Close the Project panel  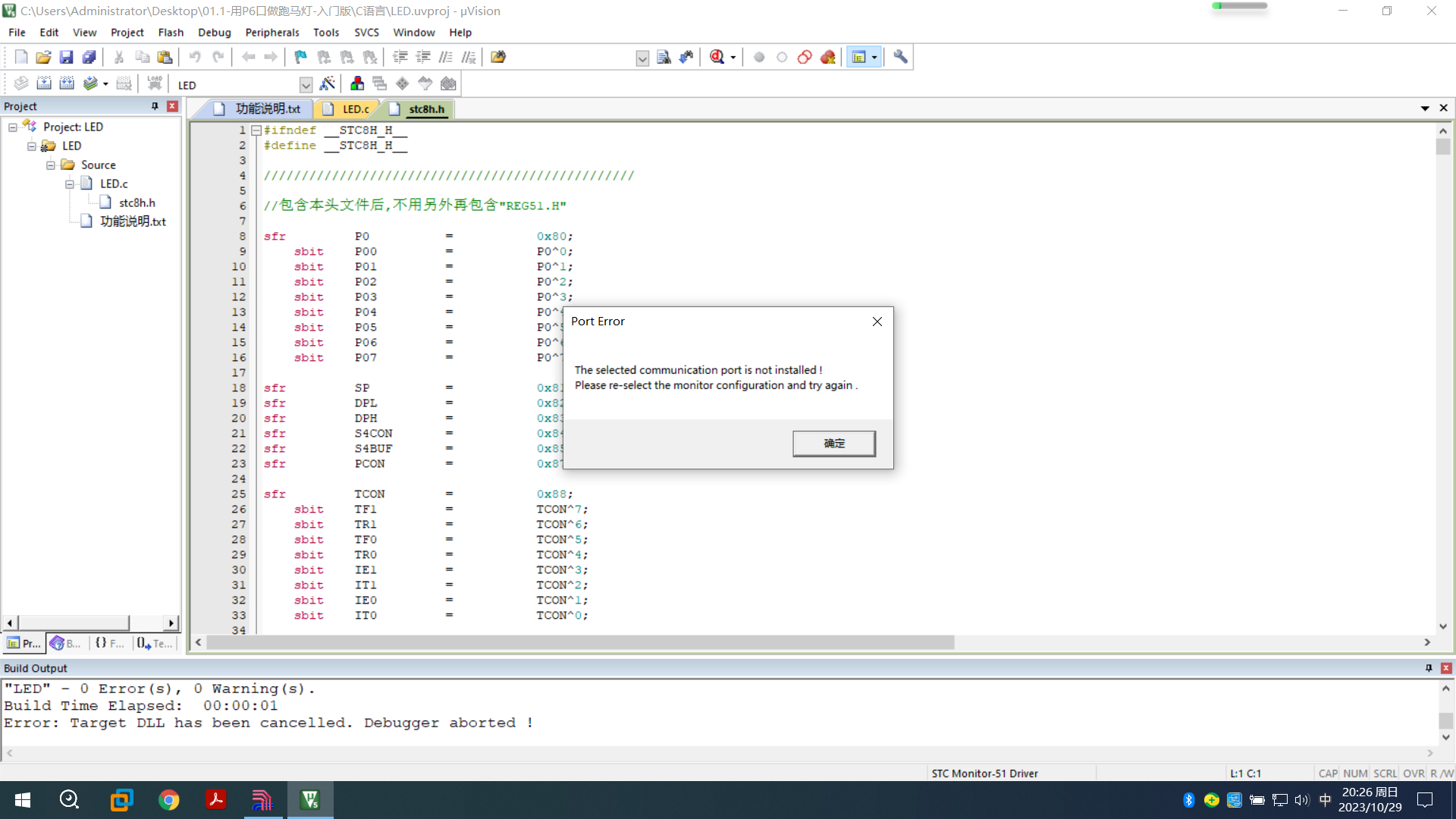[x=172, y=106]
